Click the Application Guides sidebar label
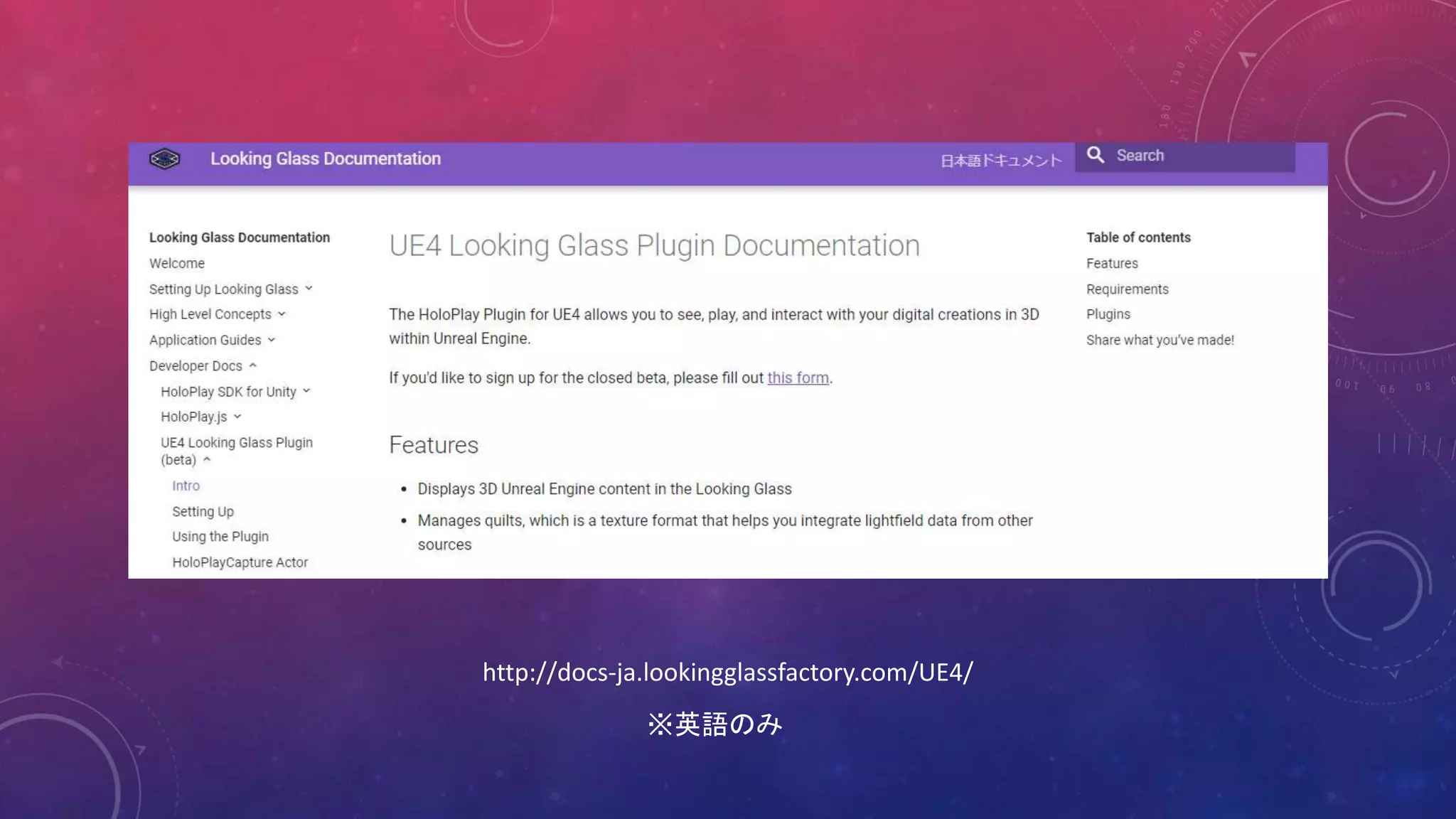This screenshot has height=819, width=1456. point(205,340)
